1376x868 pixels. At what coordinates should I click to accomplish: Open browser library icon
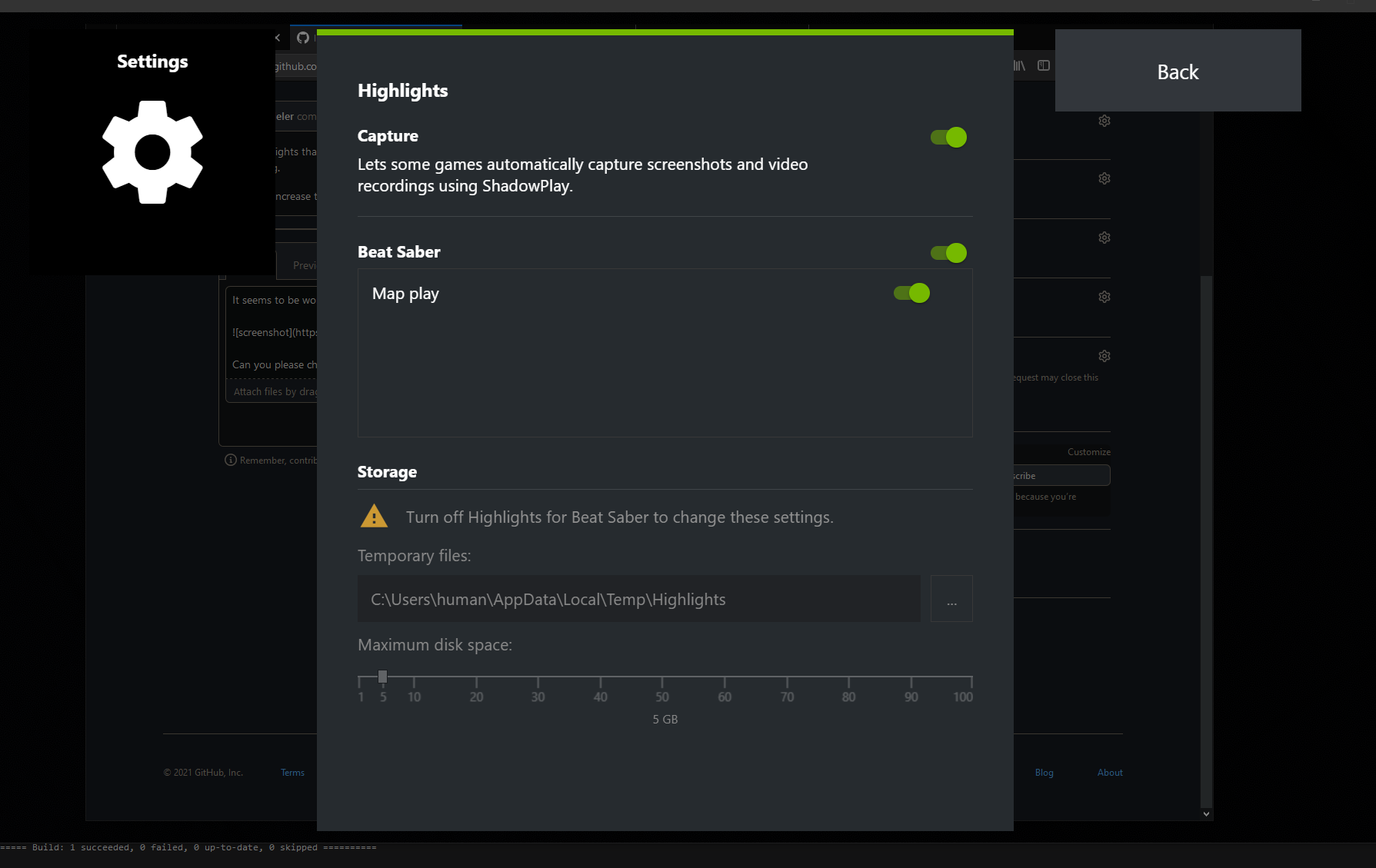coord(1020,65)
